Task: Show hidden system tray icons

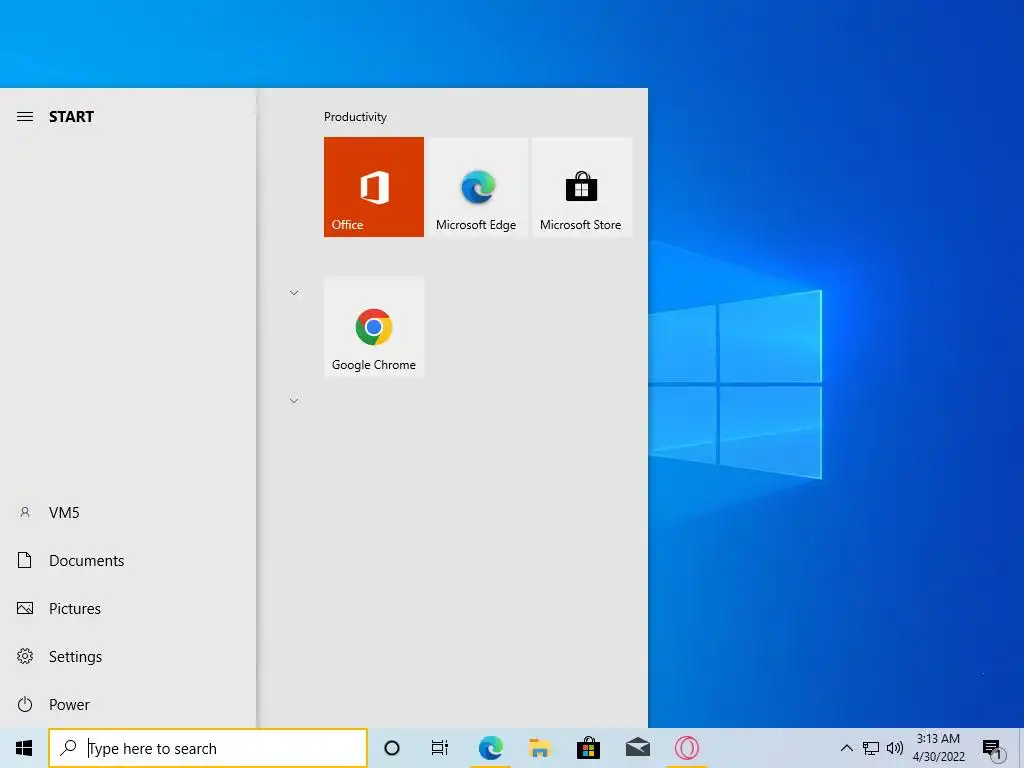Action: (846, 748)
